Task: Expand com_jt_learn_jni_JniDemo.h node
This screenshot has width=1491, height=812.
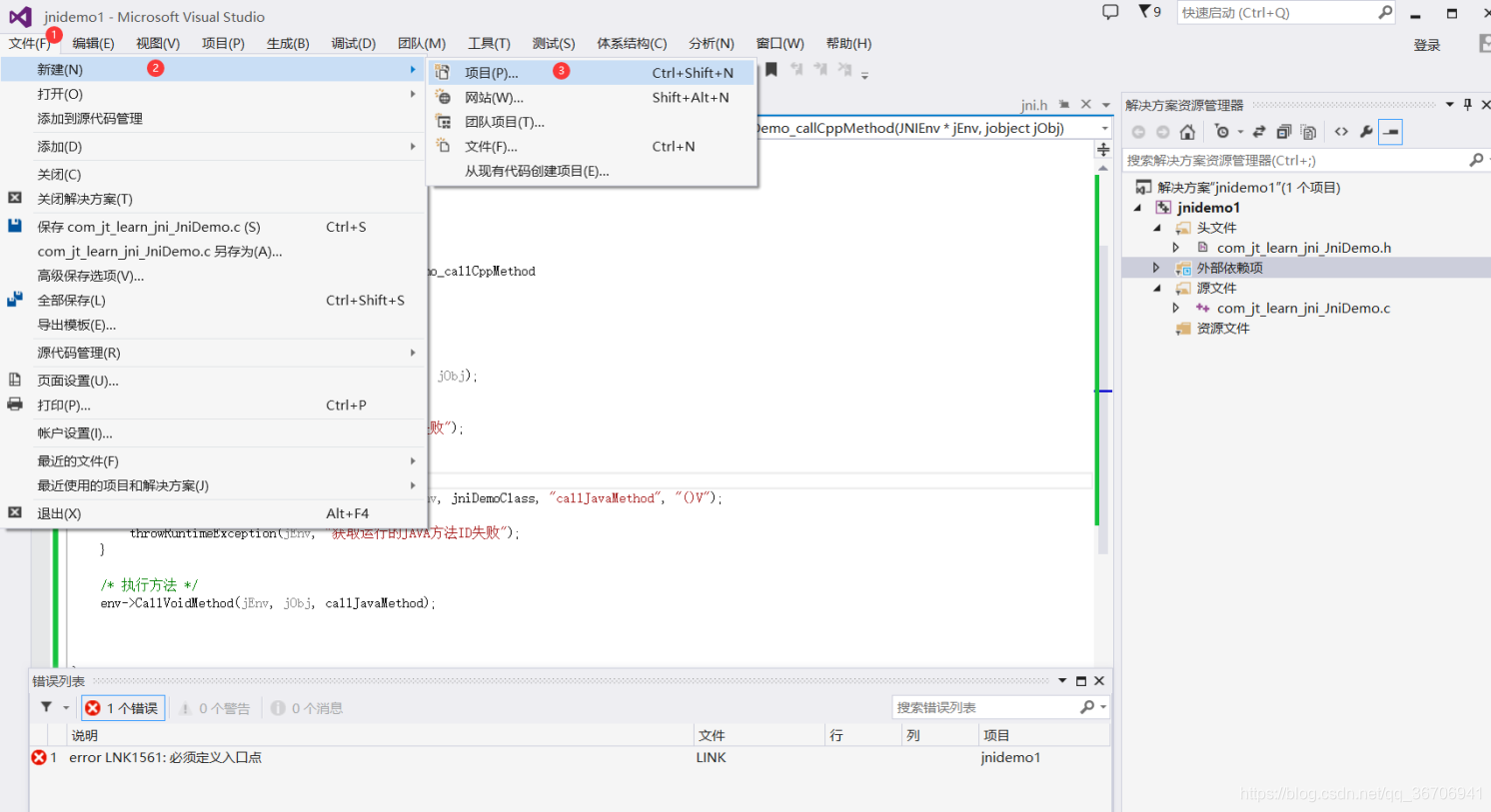Action: click(x=1176, y=248)
